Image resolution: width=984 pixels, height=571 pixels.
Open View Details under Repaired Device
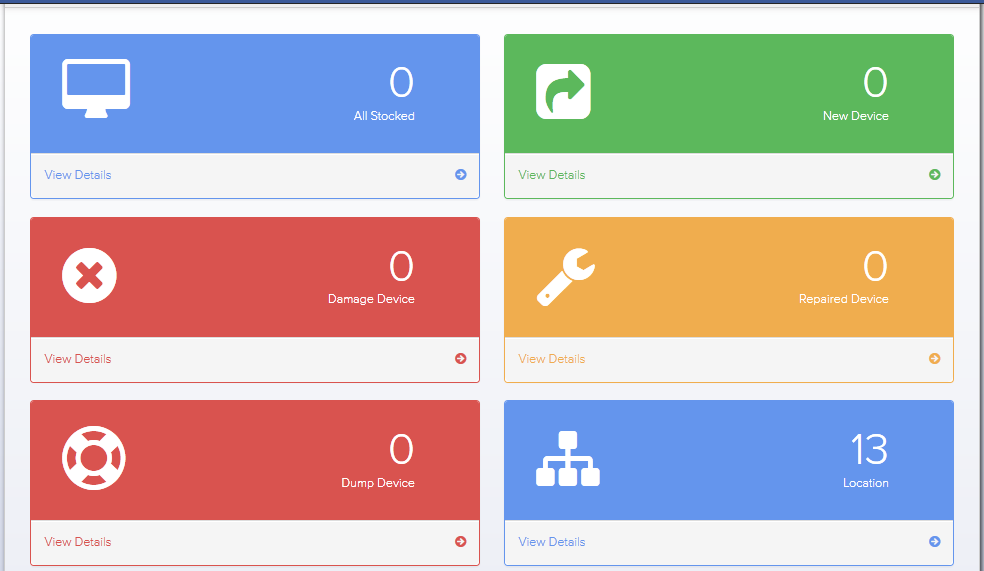[552, 359]
